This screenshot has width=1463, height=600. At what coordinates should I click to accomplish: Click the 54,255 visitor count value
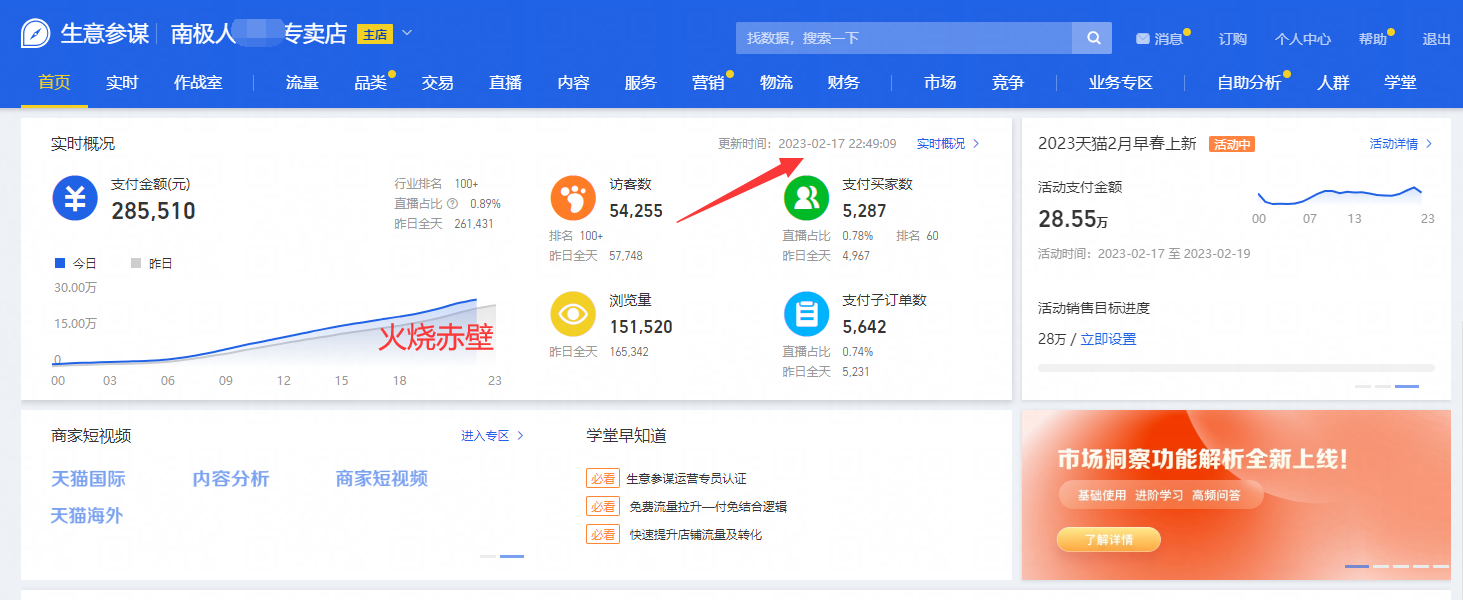636,211
